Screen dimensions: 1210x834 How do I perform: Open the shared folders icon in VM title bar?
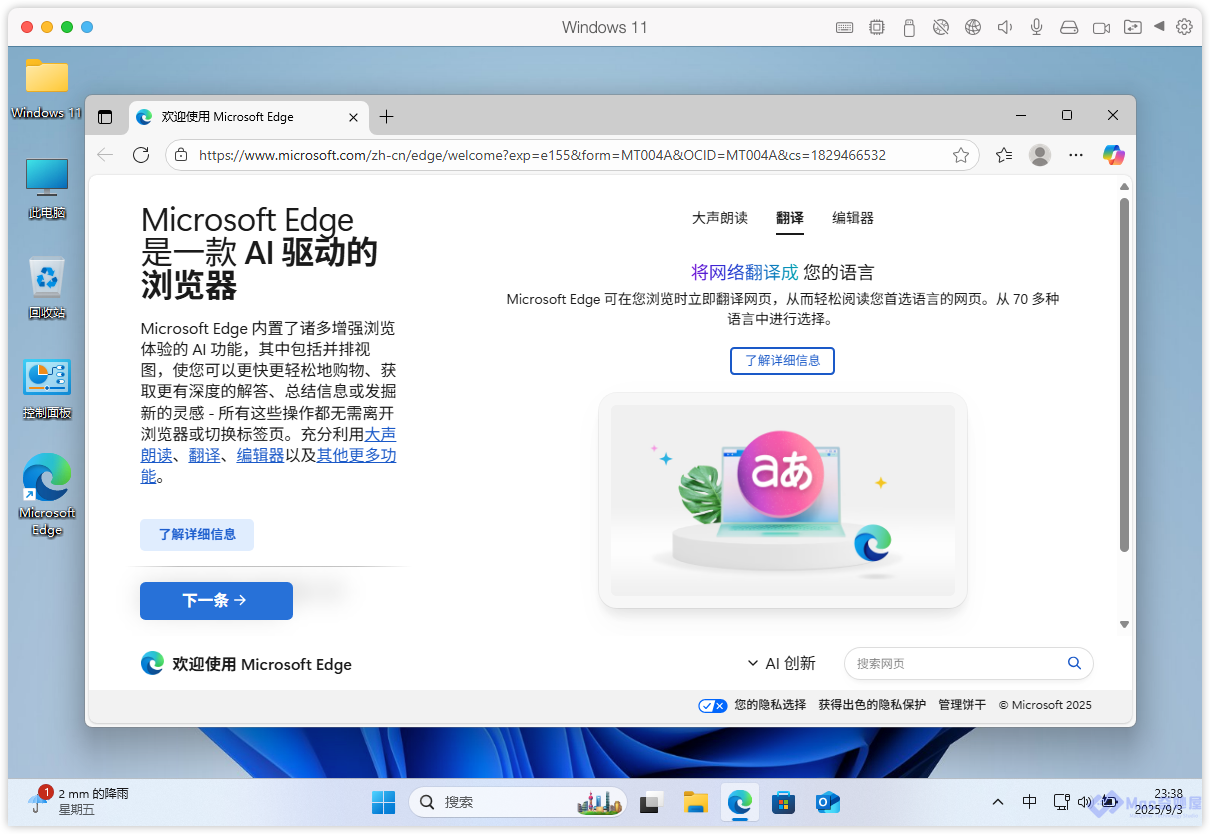[x=1132, y=28]
